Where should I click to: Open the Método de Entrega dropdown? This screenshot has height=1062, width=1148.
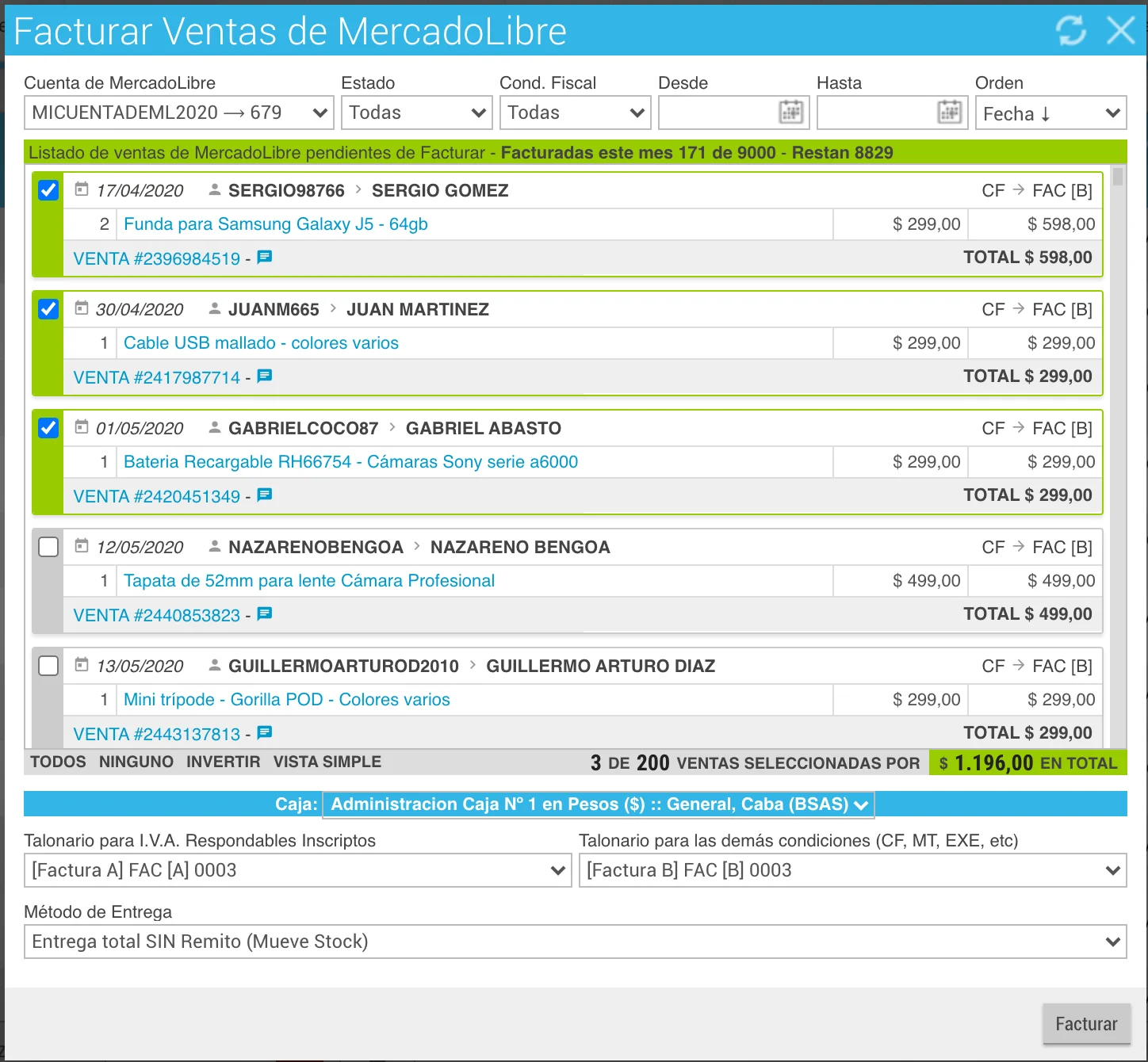(575, 942)
